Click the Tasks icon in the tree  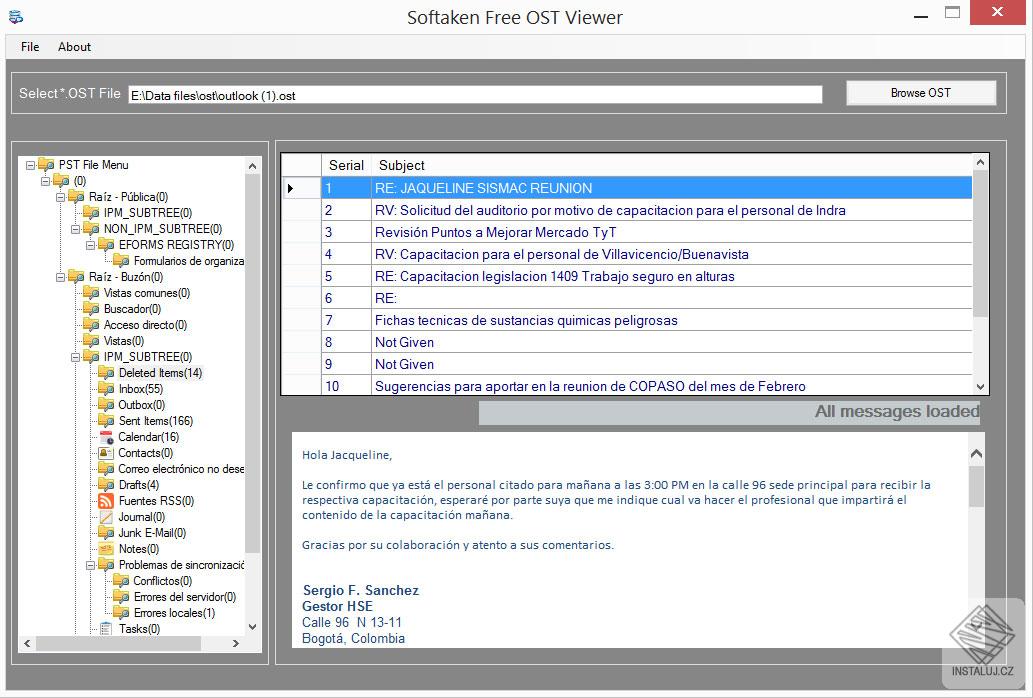point(106,629)
